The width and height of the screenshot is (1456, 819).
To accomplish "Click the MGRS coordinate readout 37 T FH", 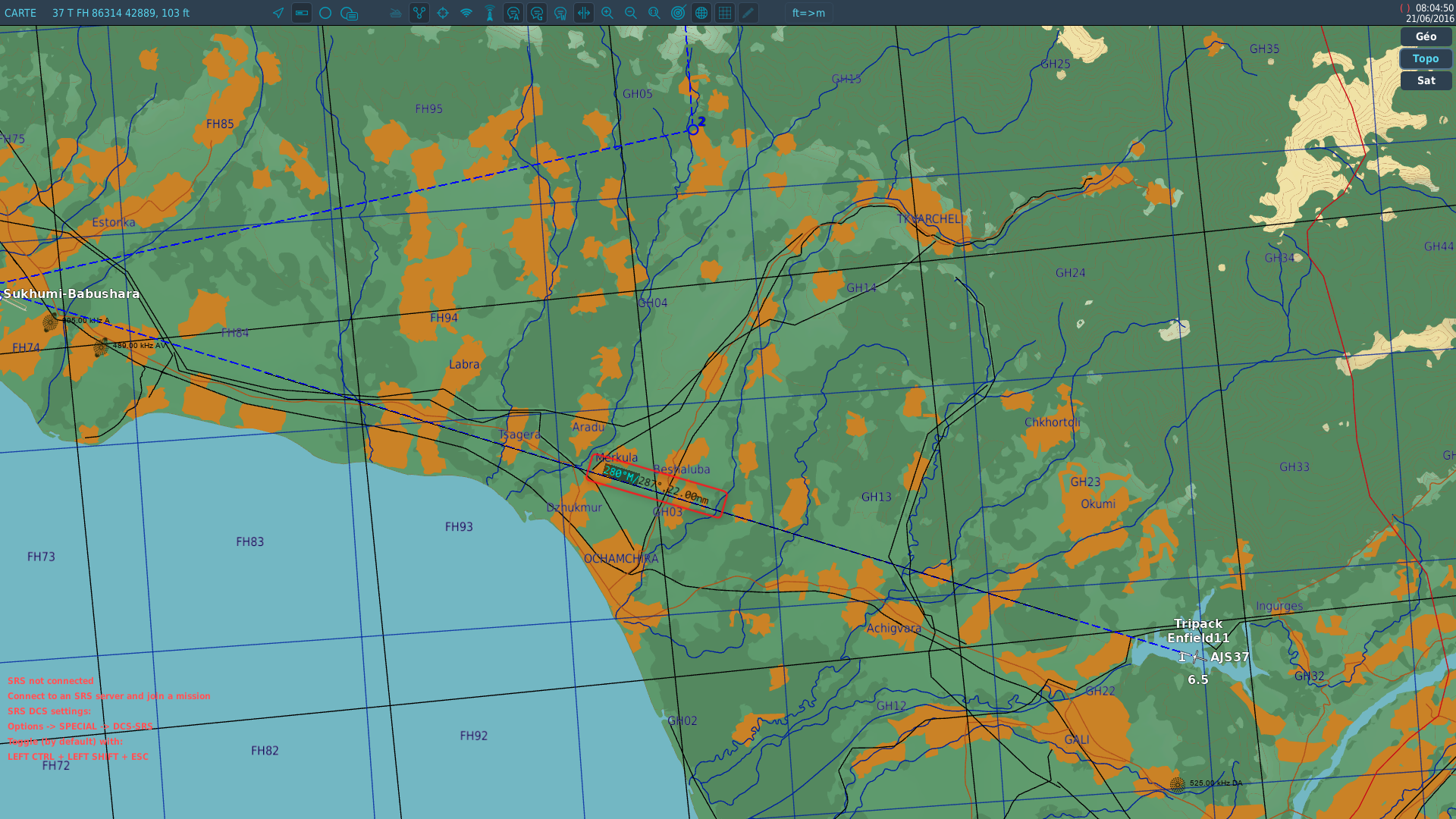I will click(121, 13).
